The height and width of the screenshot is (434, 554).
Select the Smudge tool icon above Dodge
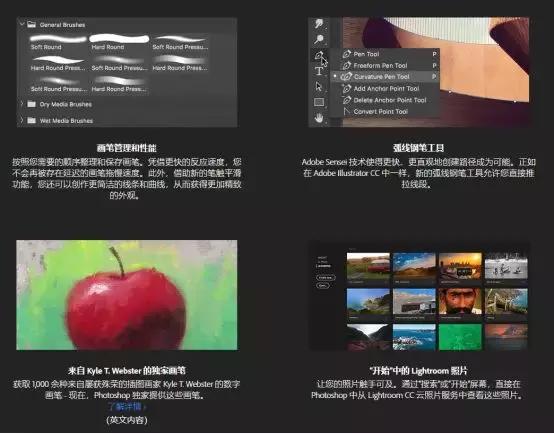click(x=319, y=24)
